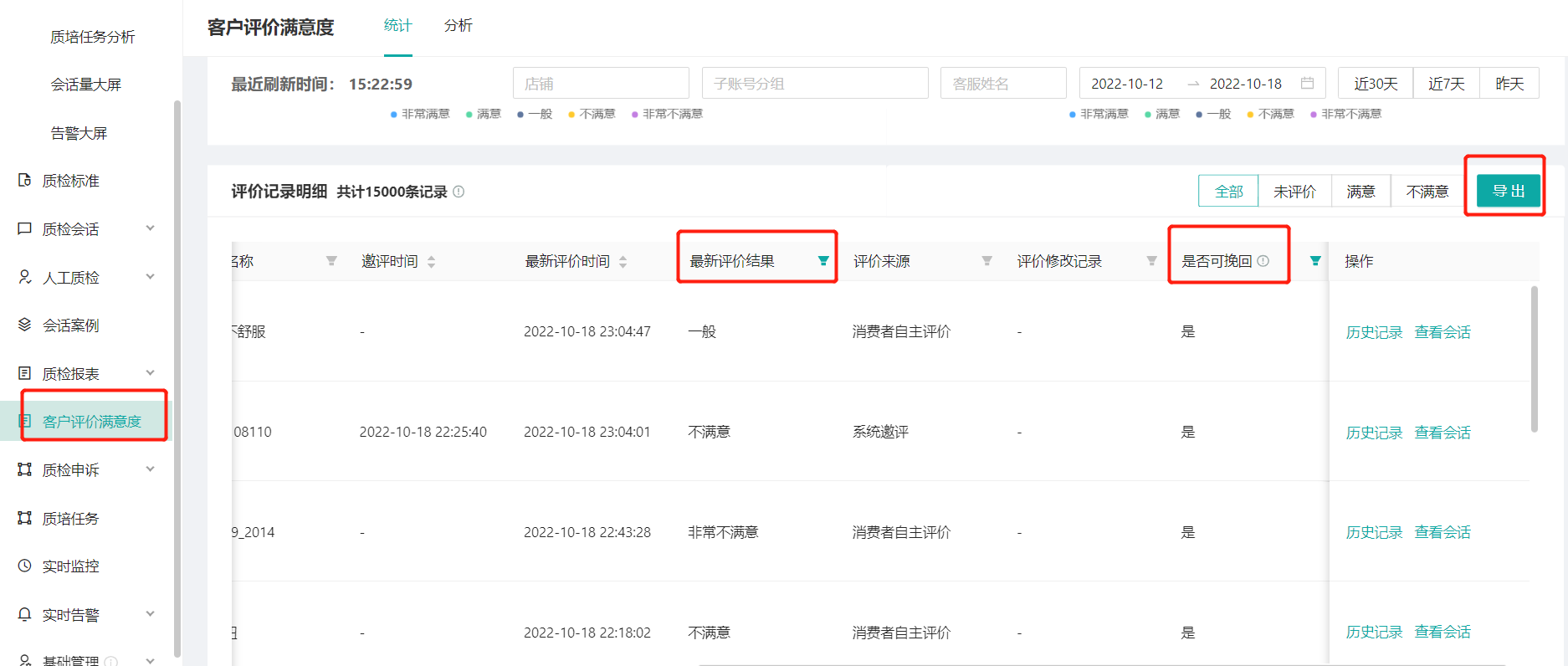1568x666 pixels.
Task: Select 会话量大屏 in sidebar
Action: (85, 85)
